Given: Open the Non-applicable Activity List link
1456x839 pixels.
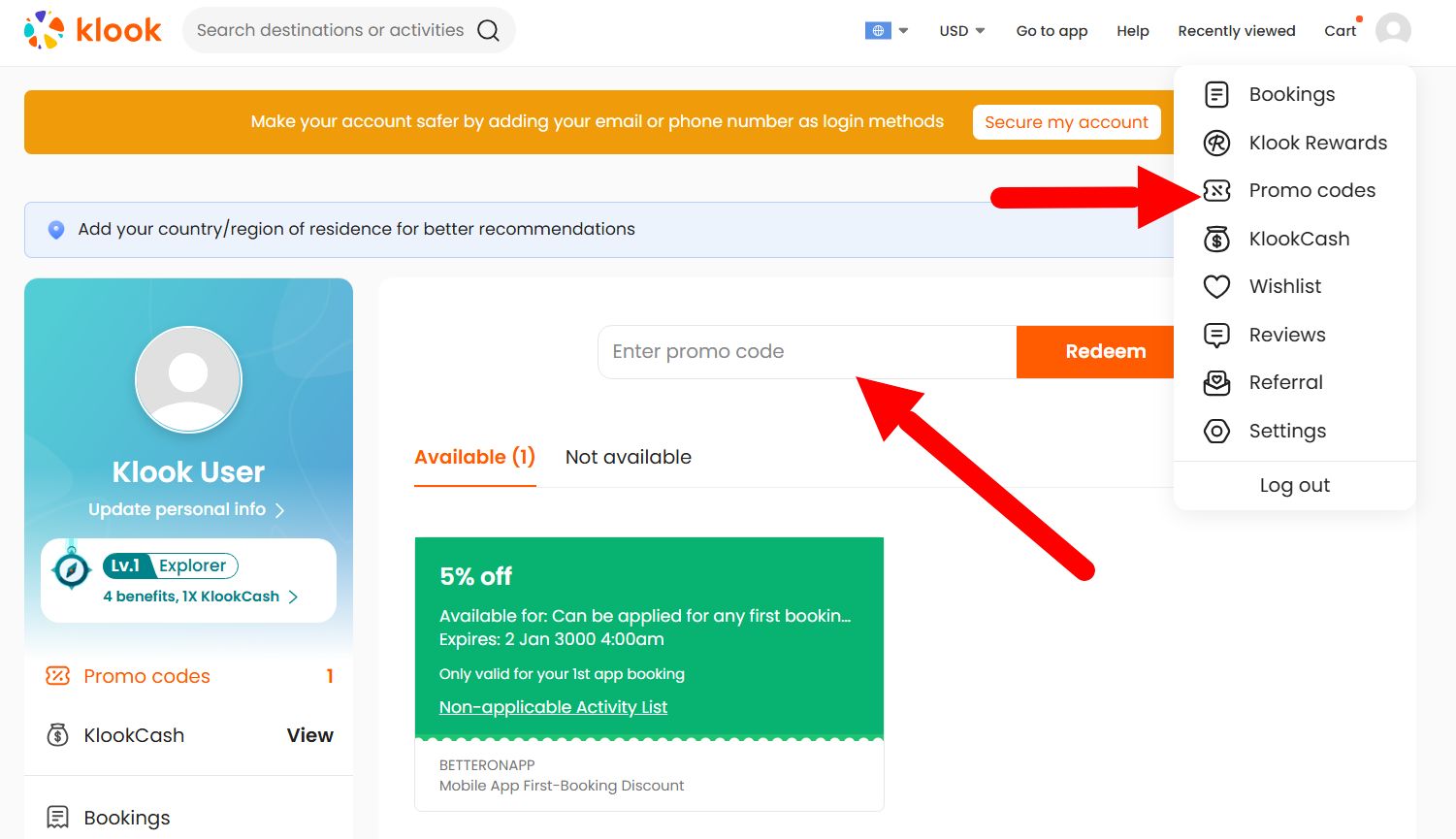Looking at the screenshot, I should pos(553,706).
